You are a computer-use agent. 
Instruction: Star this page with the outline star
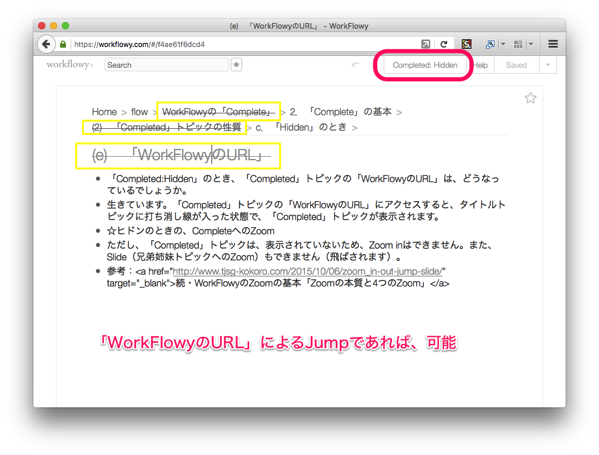pos(530,98)
